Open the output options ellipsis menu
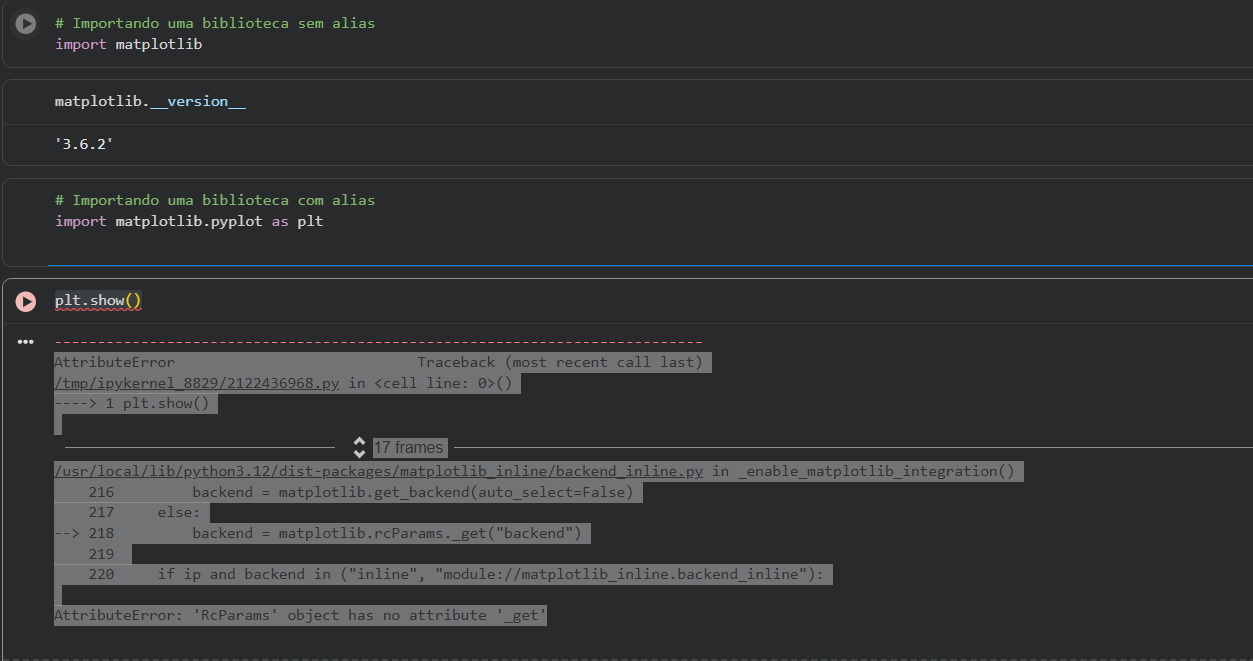Viewport: 1253px width, 661px height. (26, 342)
